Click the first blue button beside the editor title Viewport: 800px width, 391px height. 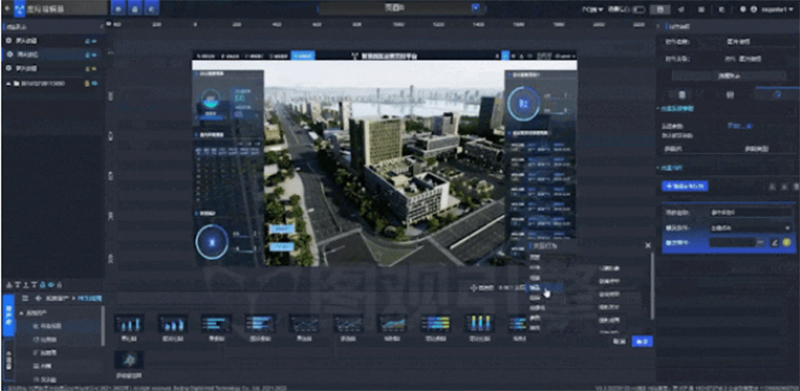tap(119, 9)
